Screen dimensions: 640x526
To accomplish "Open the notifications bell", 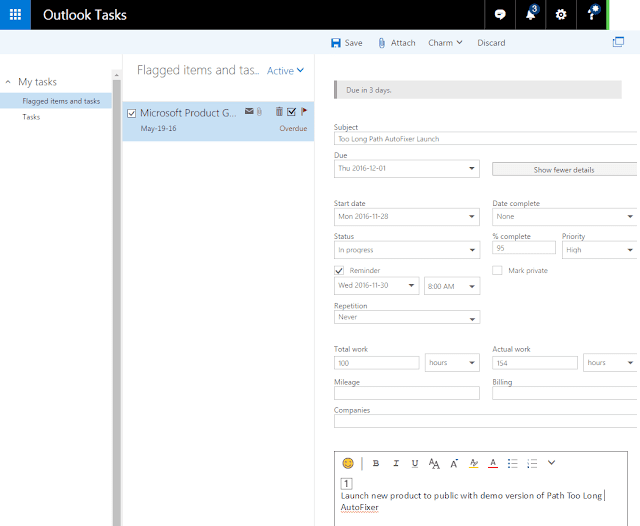I will (x=532, y=15).
